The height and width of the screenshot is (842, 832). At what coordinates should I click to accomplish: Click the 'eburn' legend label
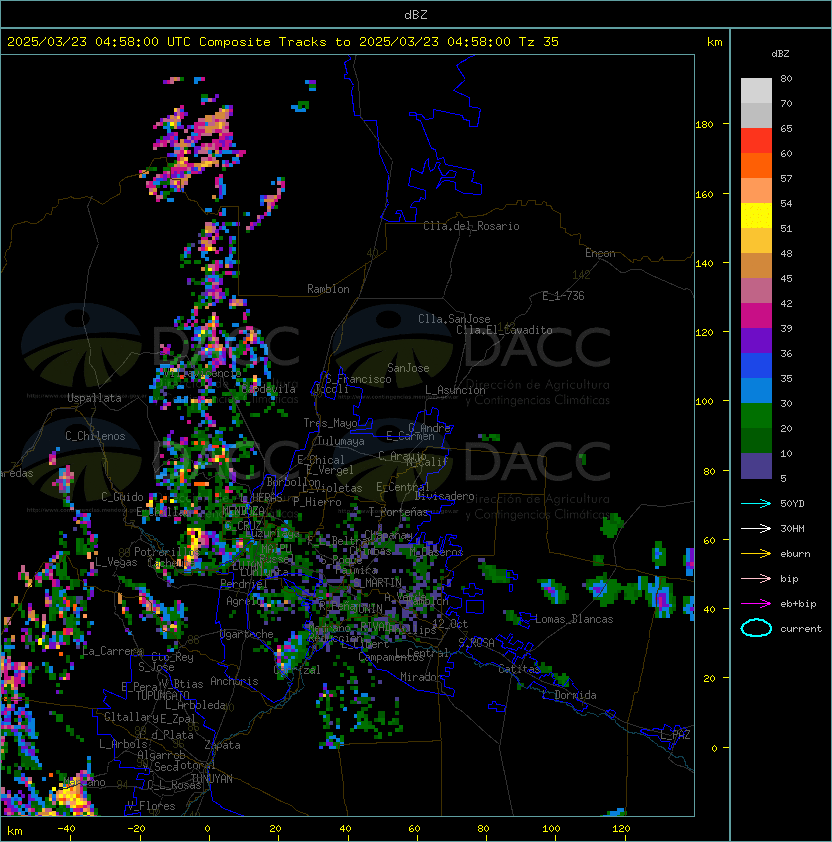(795, 554)
